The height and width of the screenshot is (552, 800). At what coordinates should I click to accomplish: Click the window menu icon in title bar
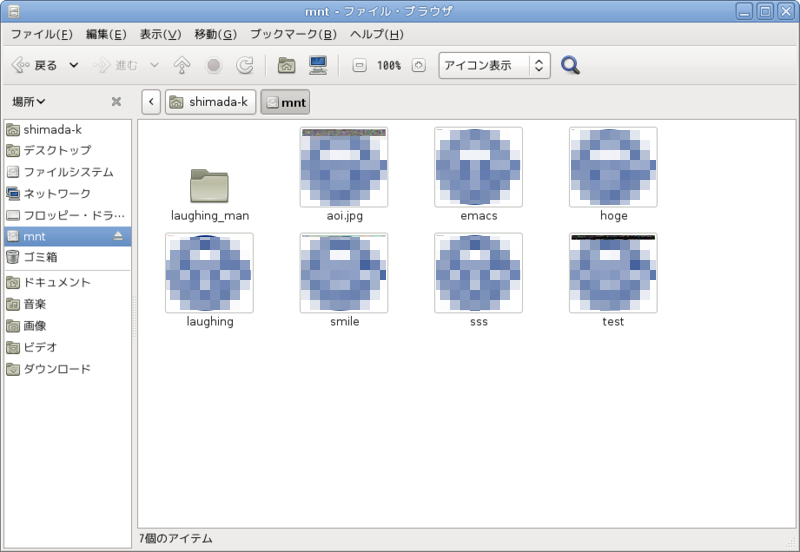14,11
